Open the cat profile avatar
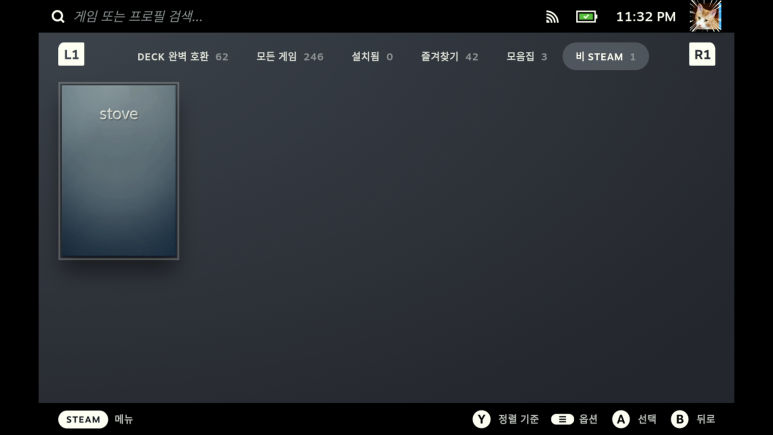The width and height of the screenshot is (773, 435). 705,16
